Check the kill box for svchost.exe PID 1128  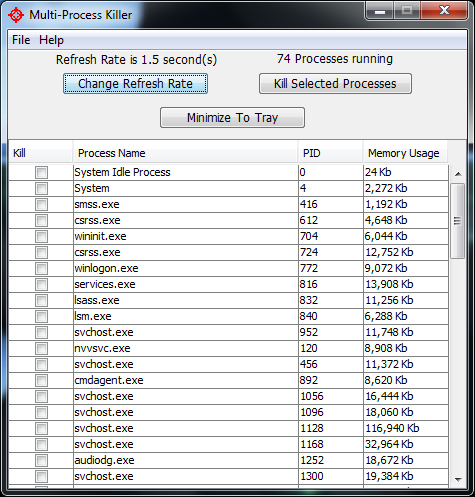click(x=41, y=428)
